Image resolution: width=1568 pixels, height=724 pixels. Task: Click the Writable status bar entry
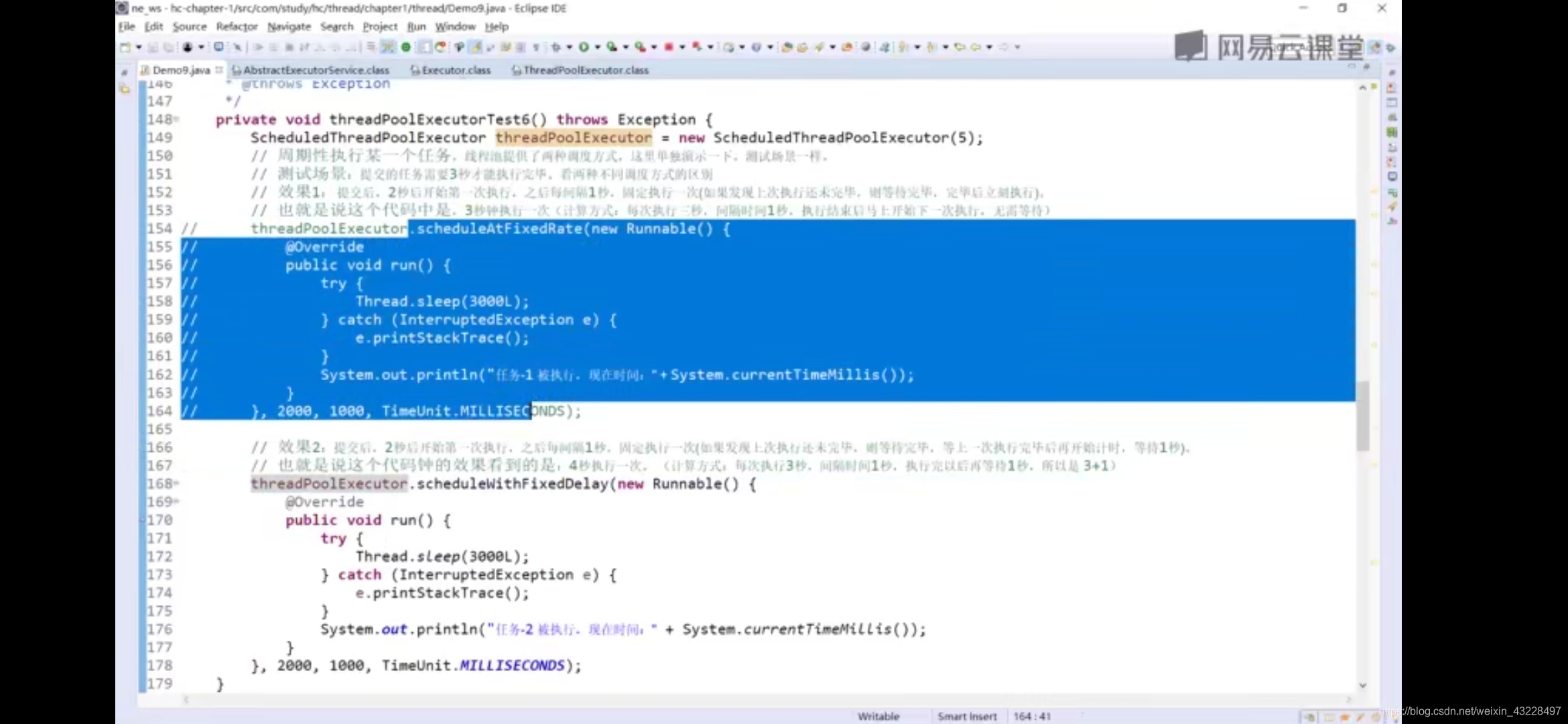[878, 716]
